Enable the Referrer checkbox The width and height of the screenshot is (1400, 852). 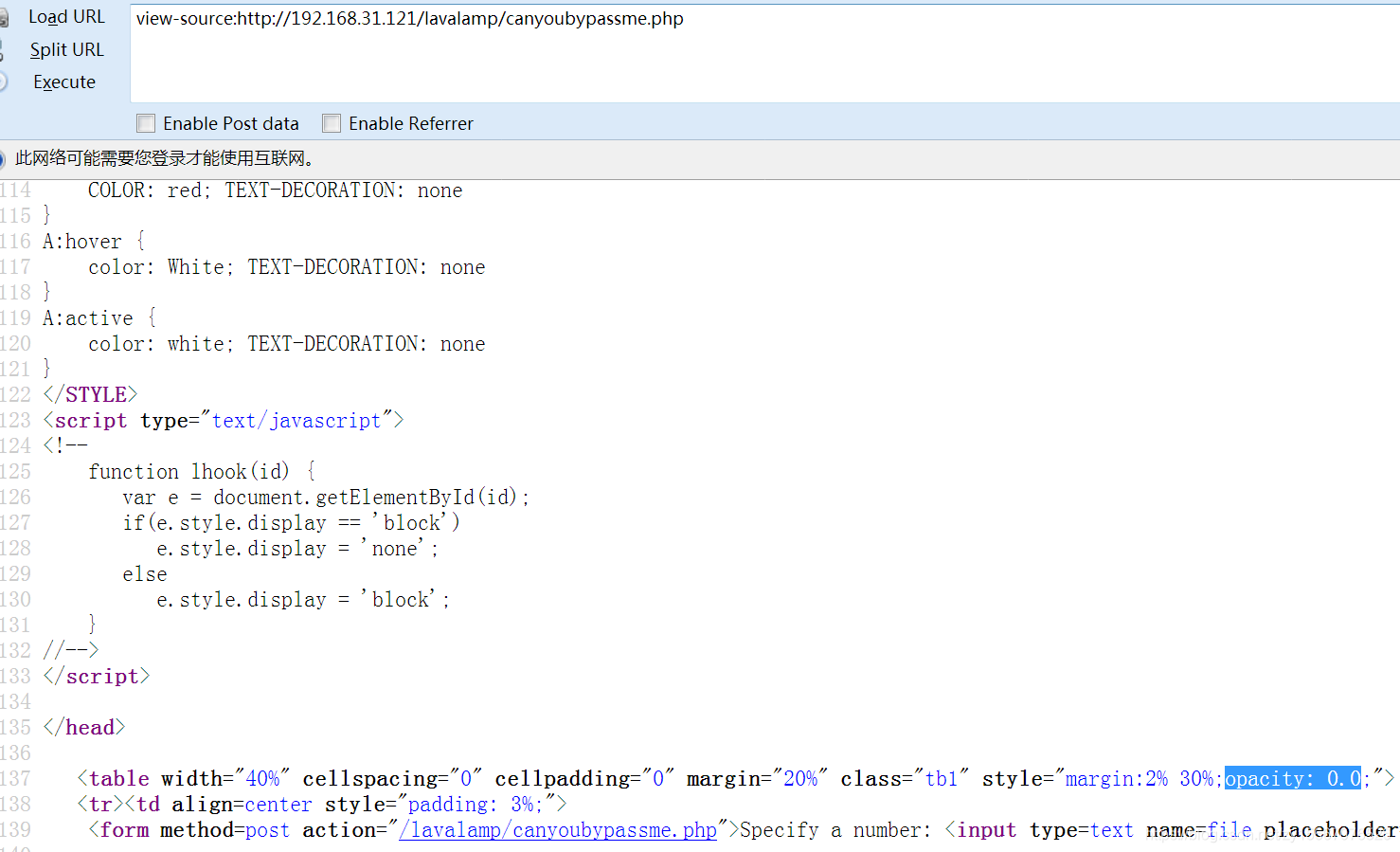pos(332,123)
